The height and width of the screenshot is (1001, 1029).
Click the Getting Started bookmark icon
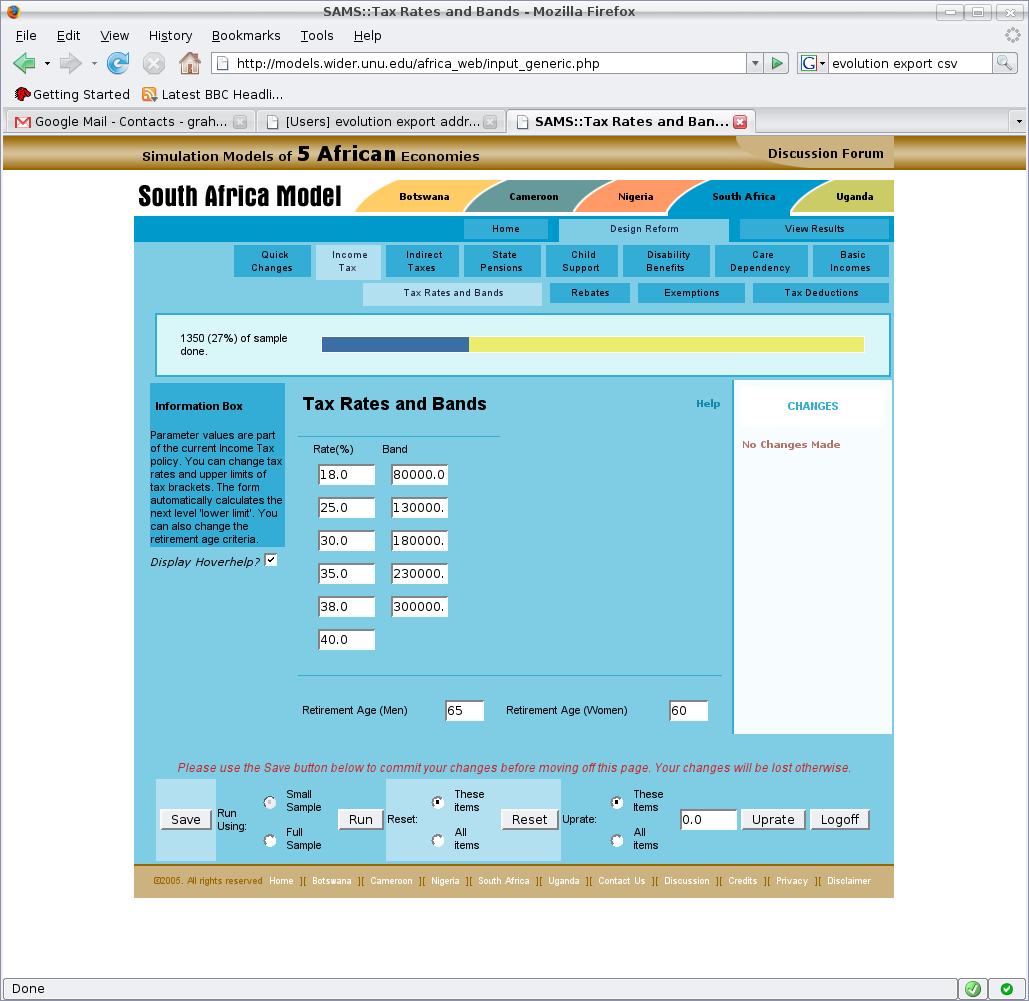[x=20, y=94]
